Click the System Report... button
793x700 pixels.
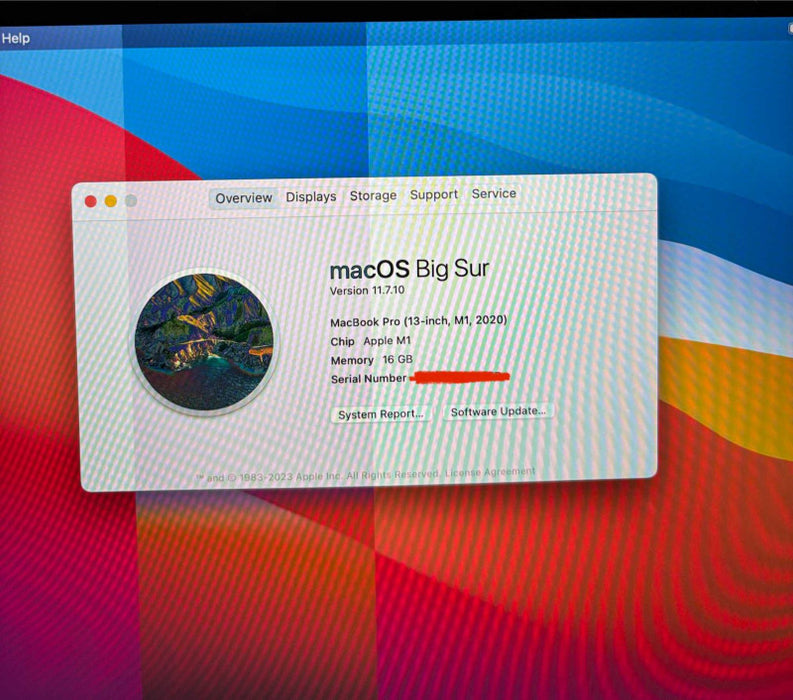[x=380, y=414]
